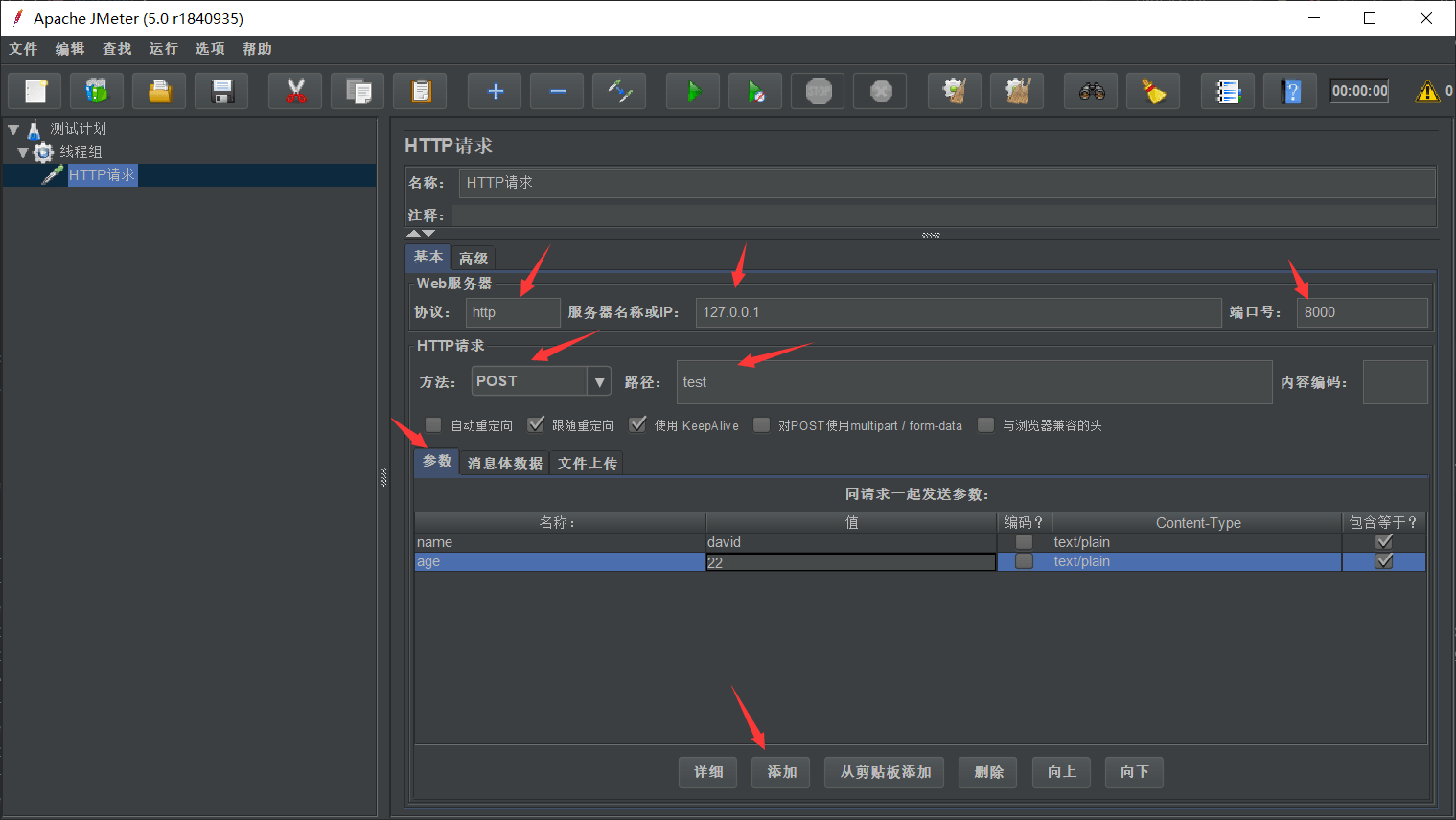The height and width of the screenshot is (820, 1456).
Task: Click the 内容编码 input field
Action: point(1395,382)
